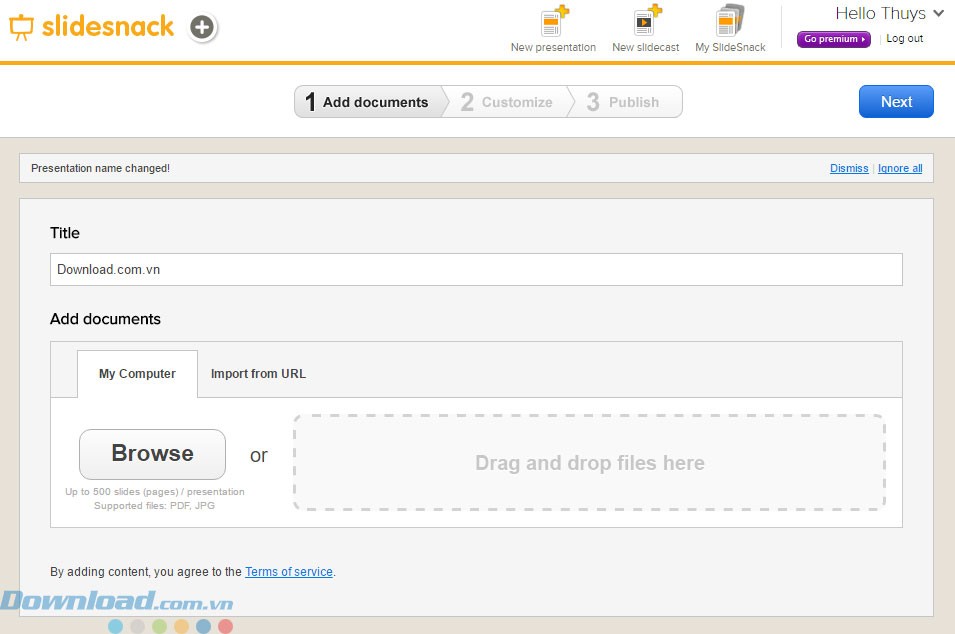Click the drag and drop files area
This screenshot has width=955, height=634.
click(589, 463)
